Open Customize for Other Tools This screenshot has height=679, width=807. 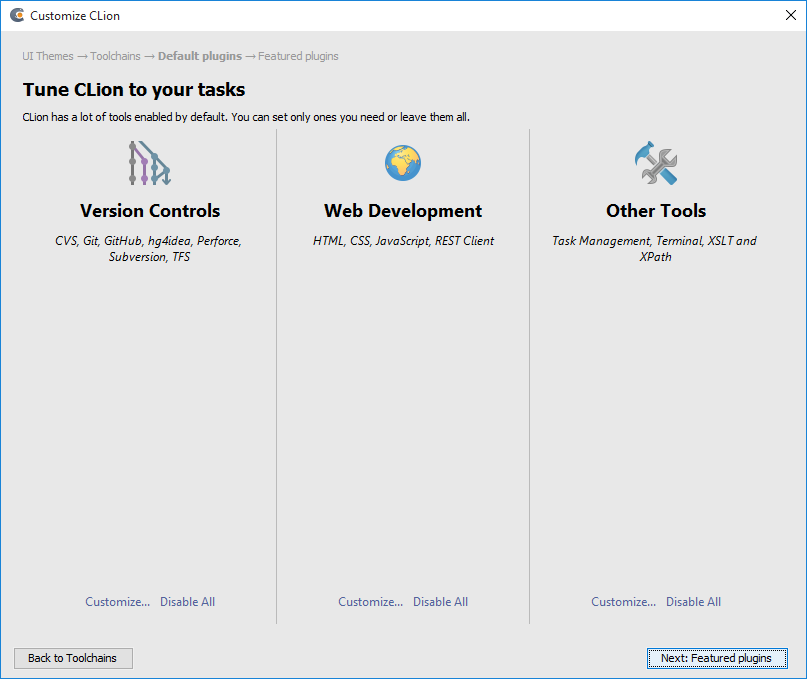[623, 602]
